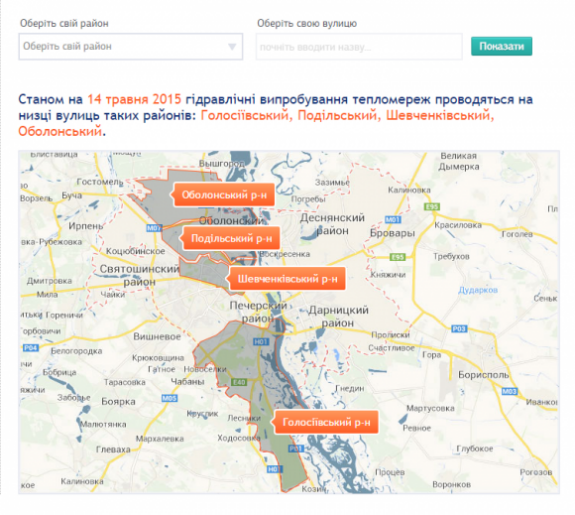Select the 'Голосіївський р-н' map label

326,422
